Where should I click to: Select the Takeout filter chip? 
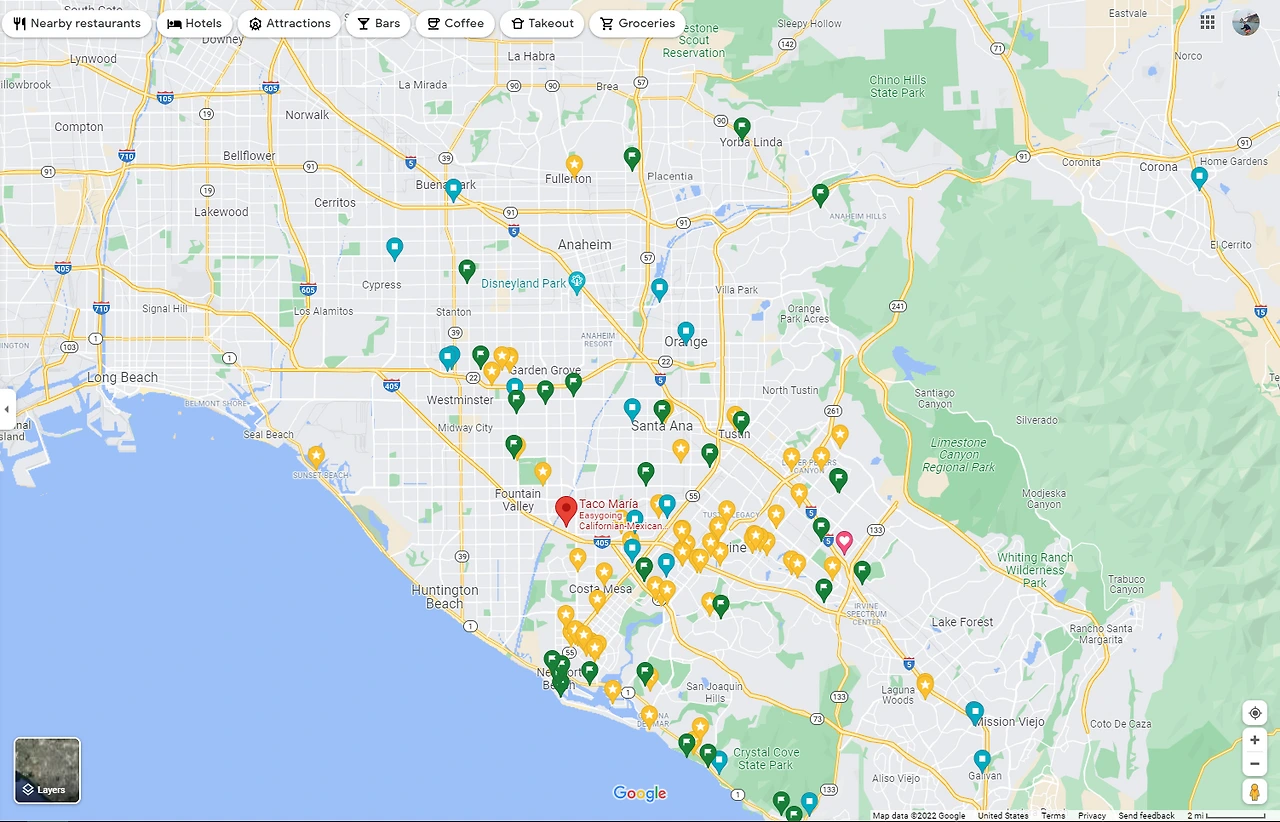click(x=542, y=23)
